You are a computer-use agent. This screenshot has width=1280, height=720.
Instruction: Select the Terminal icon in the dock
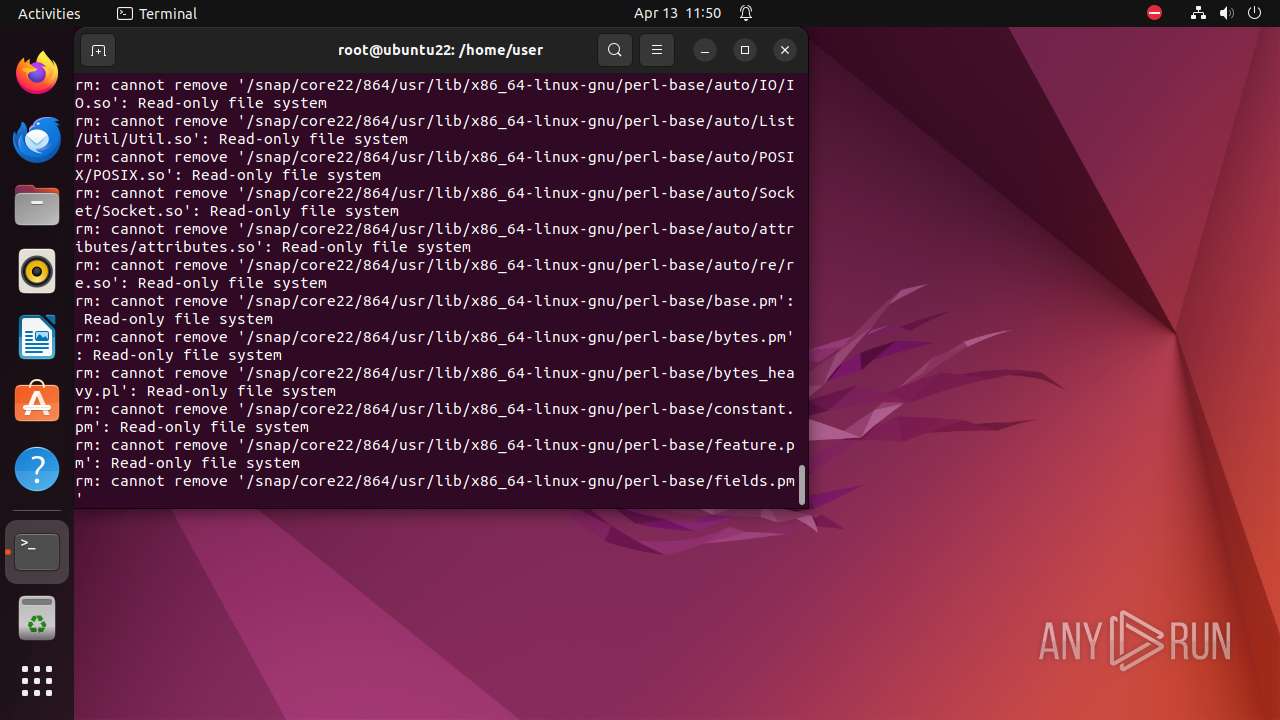[x=37, y=552]
